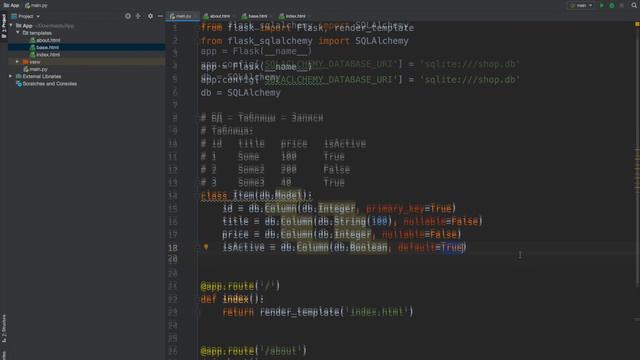This screenshot has height=360, width=640.
Task: Click the "@app.route('/about')" decorator
Action: tap(253, 351)
